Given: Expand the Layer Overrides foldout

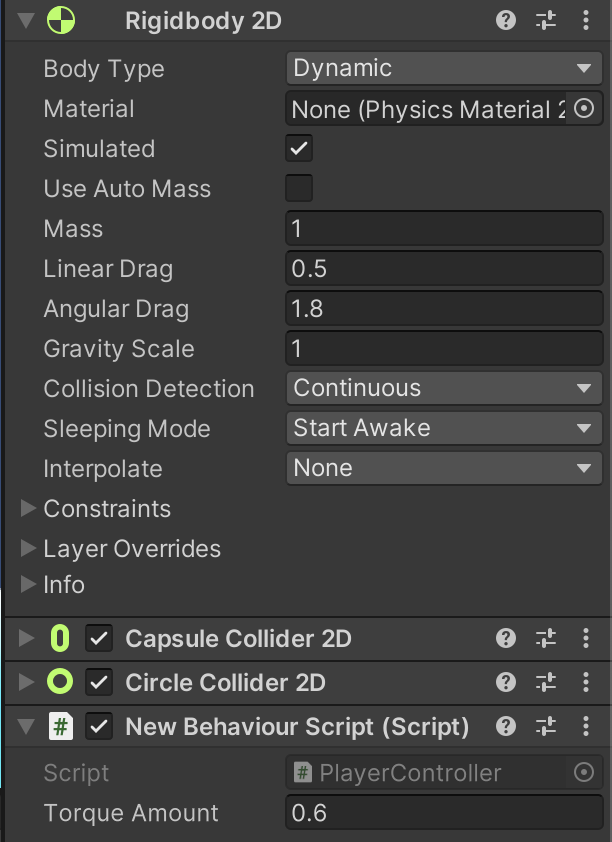Looking at the screenshot, I should 28,549.
